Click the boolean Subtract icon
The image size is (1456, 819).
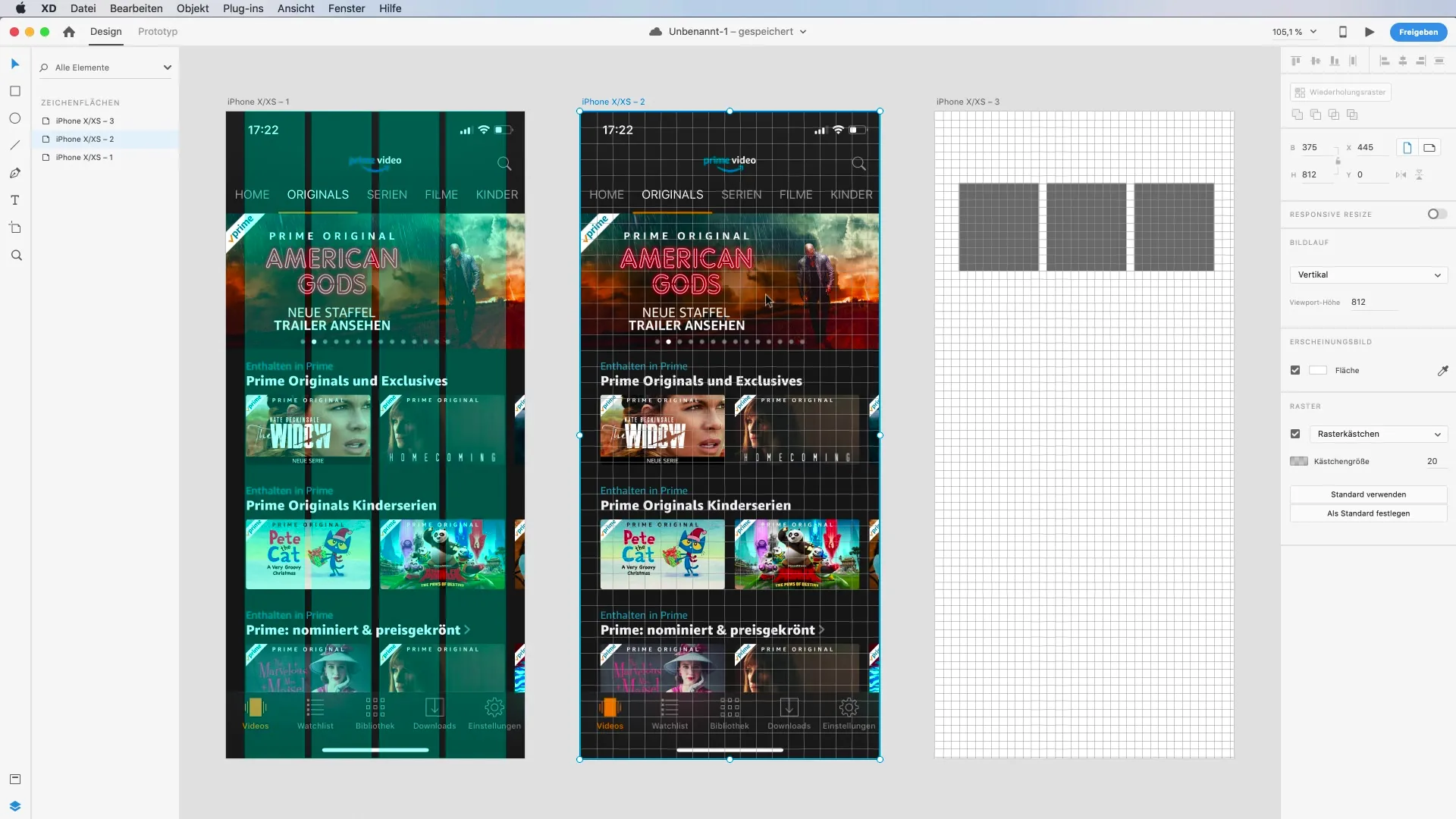tap(1316, 115)
